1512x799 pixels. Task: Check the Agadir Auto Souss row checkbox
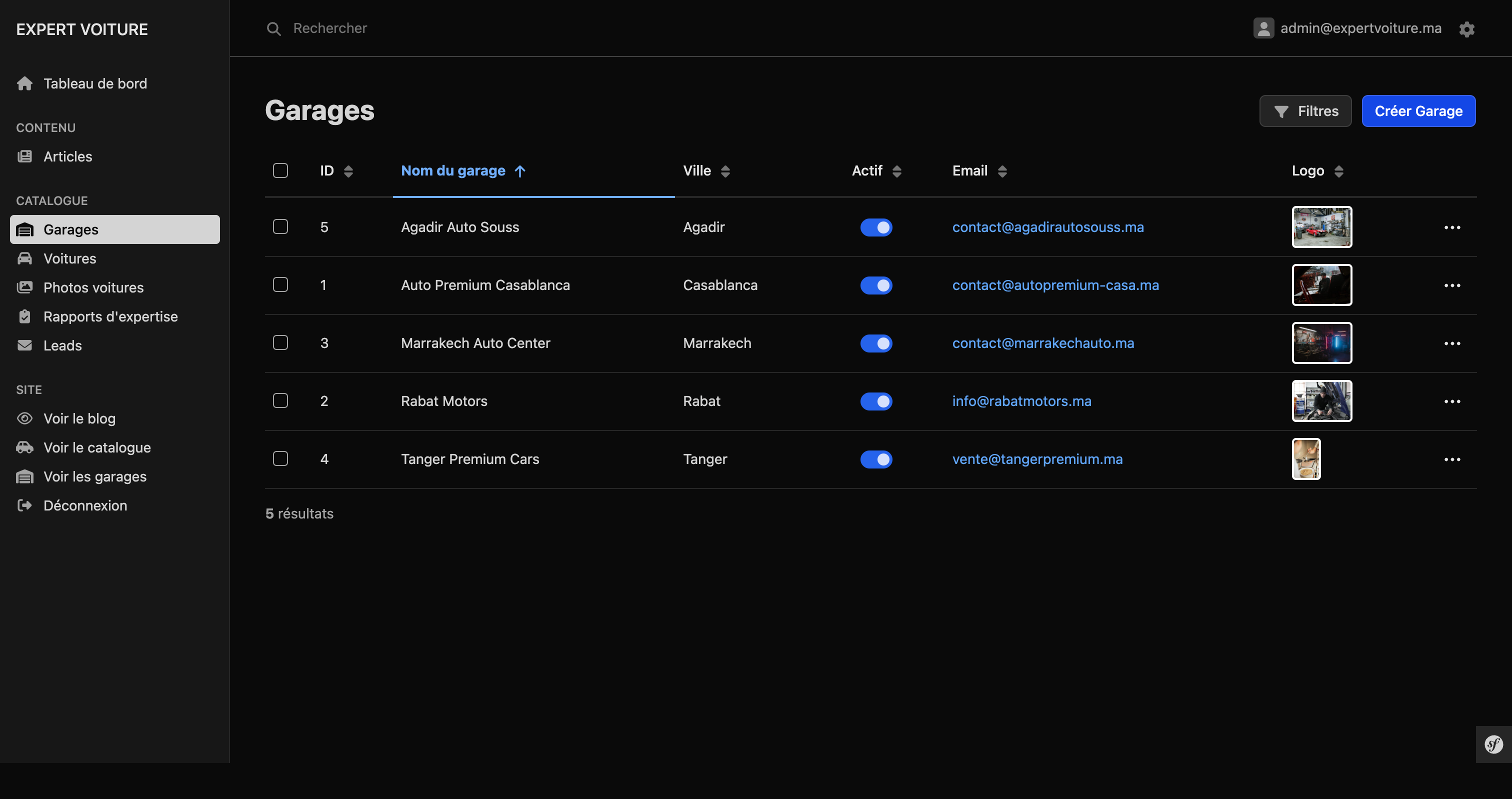tap(280, 226)
